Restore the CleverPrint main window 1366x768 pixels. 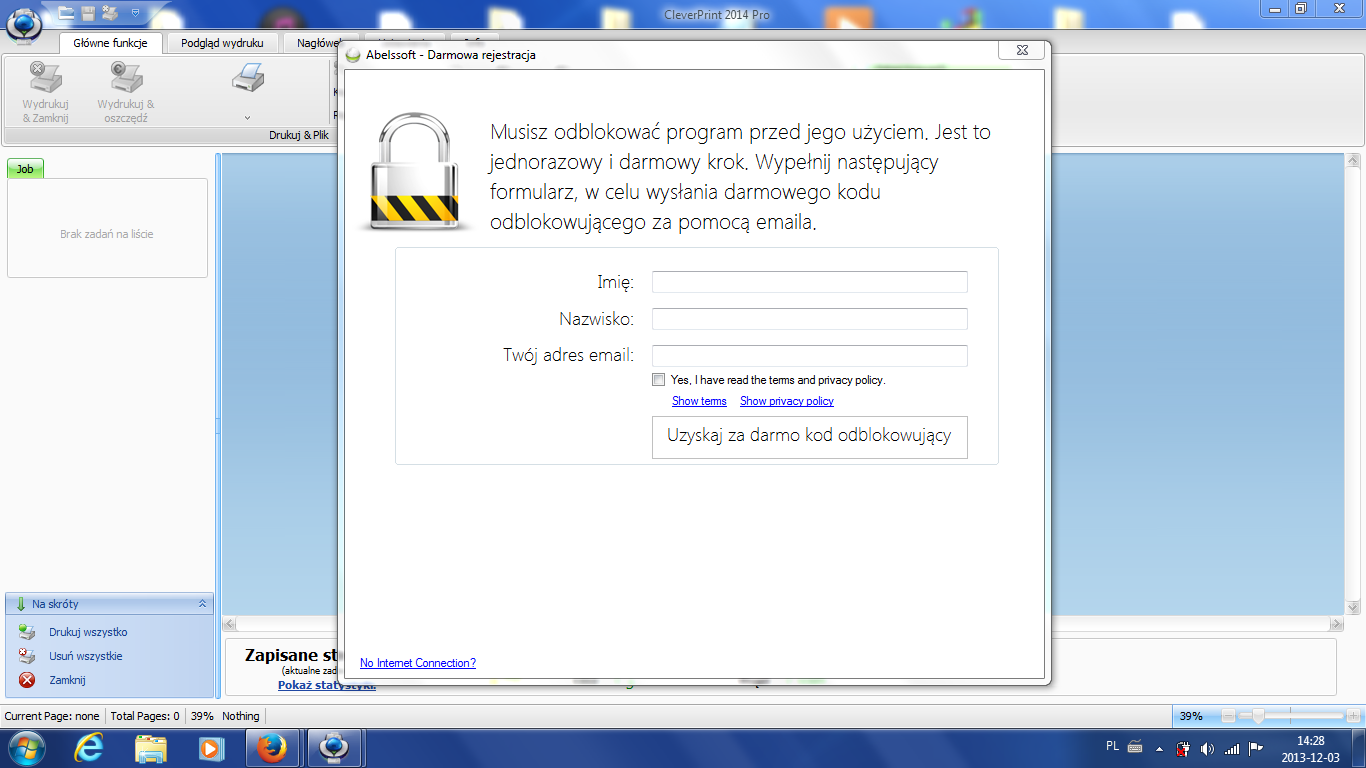coord(1300,9)
